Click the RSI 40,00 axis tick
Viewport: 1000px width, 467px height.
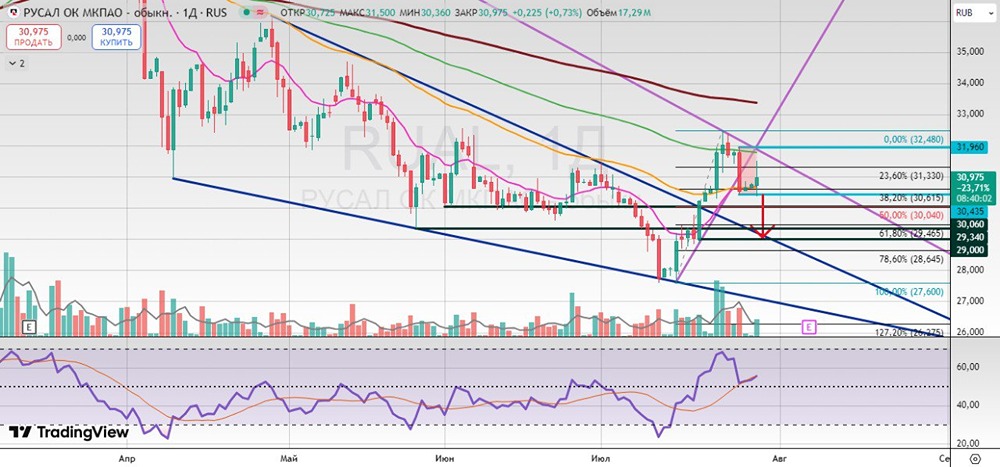tap(968, 404)
